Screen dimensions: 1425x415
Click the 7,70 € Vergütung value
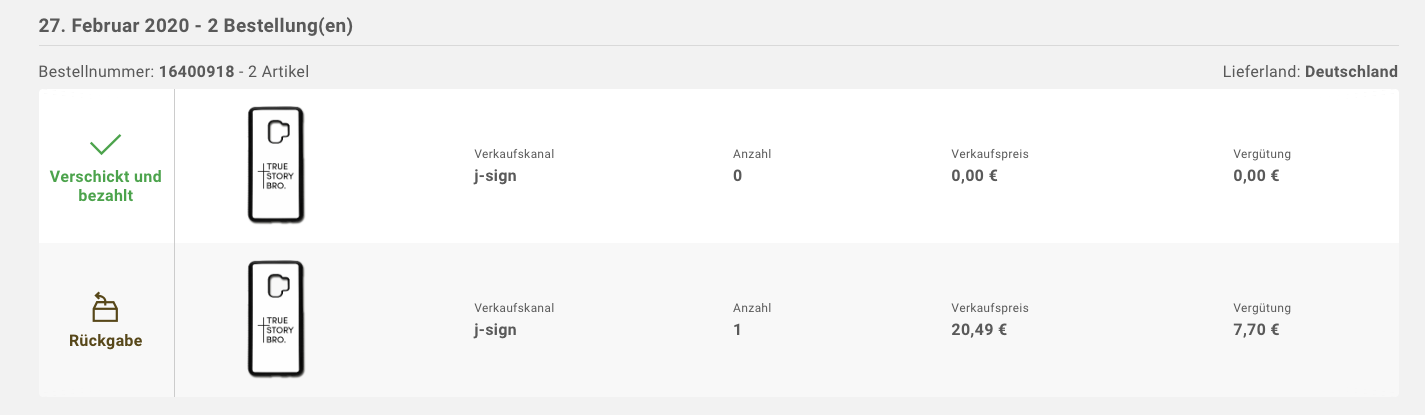1256,330
